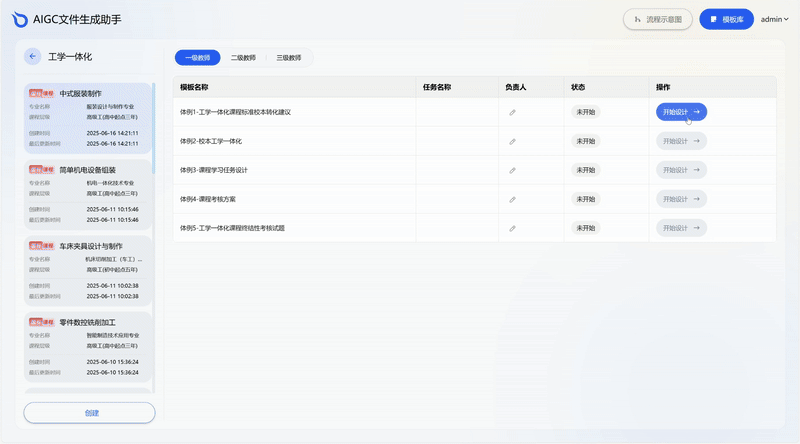The image size is (800, 444).
Task: Select the 车床夹具设计与制作 course card
Action: click(89, 268)
